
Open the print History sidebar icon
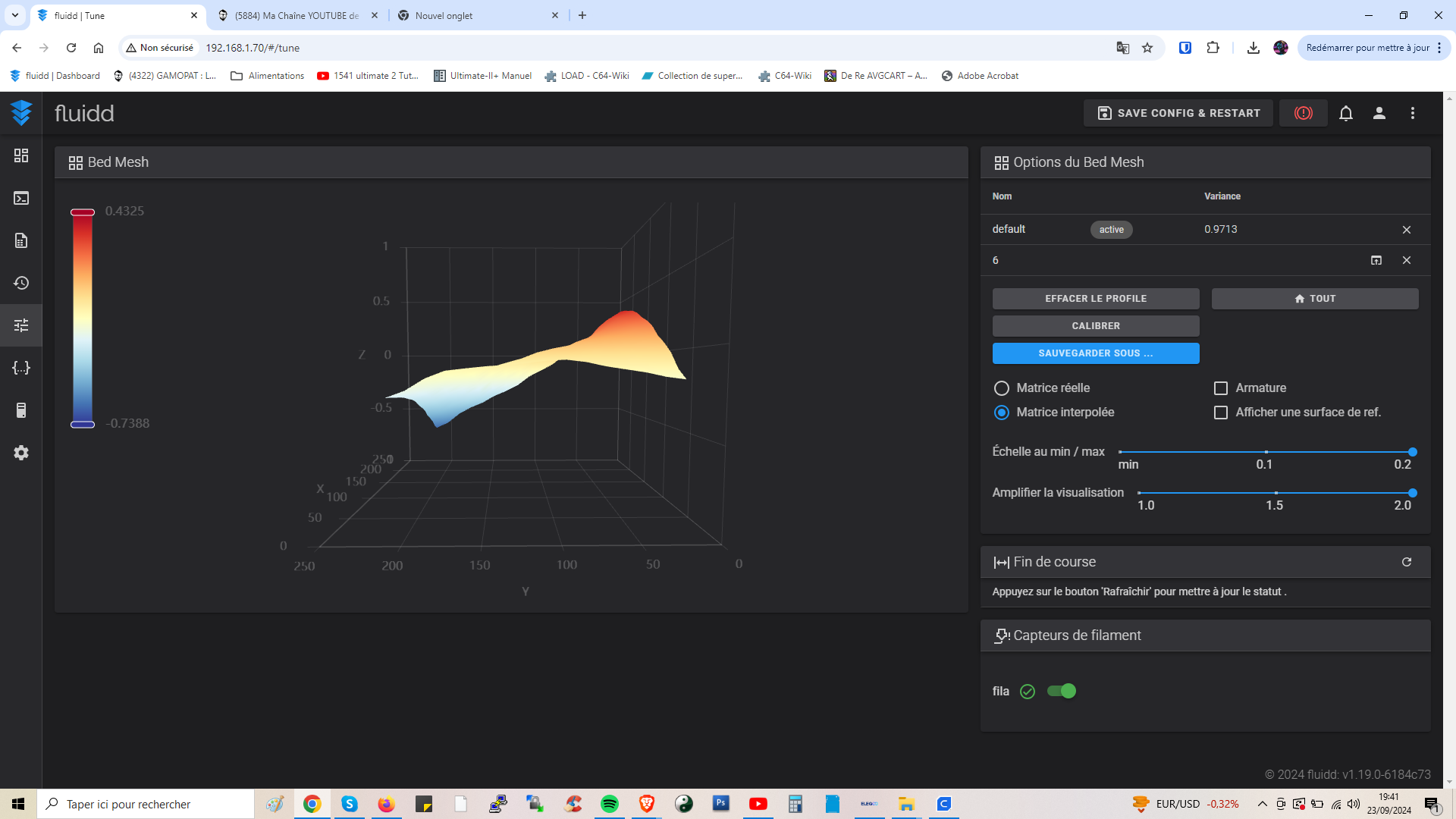tap(21, 283)
